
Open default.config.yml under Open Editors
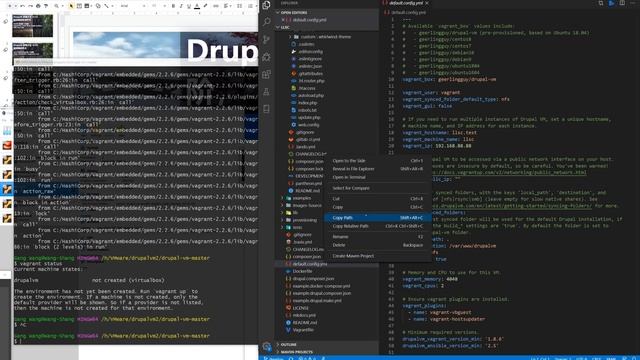pyautogui.click(x=309, y=20)
